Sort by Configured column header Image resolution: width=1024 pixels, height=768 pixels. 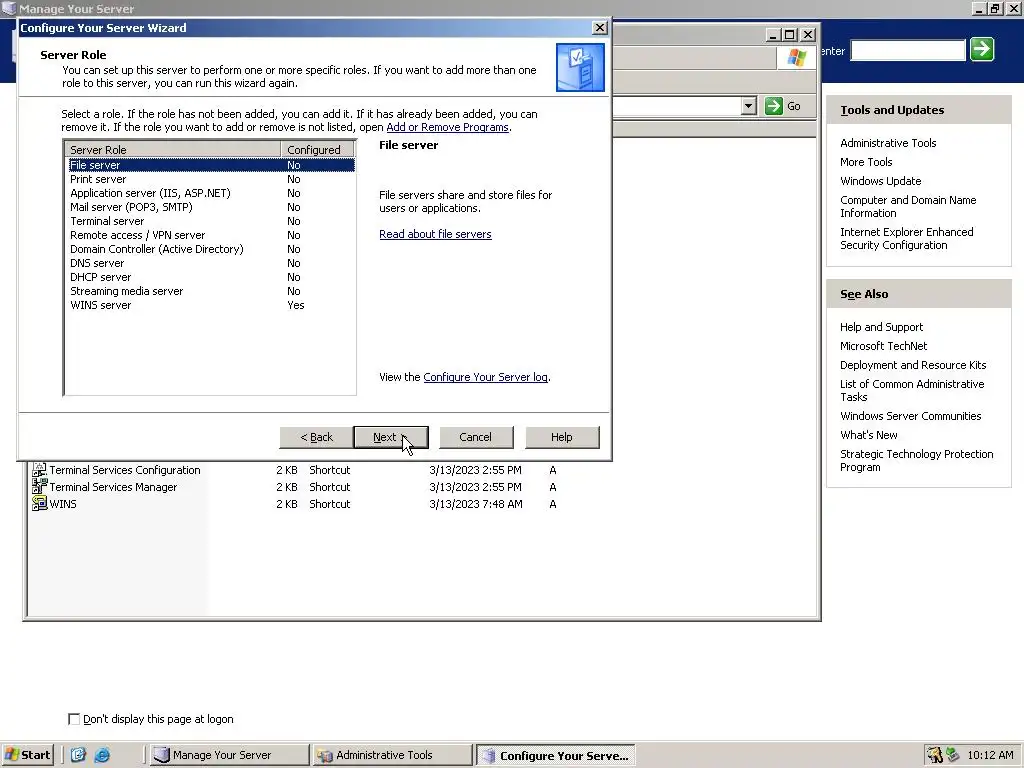pyautogui.click(x=317, y=150)
